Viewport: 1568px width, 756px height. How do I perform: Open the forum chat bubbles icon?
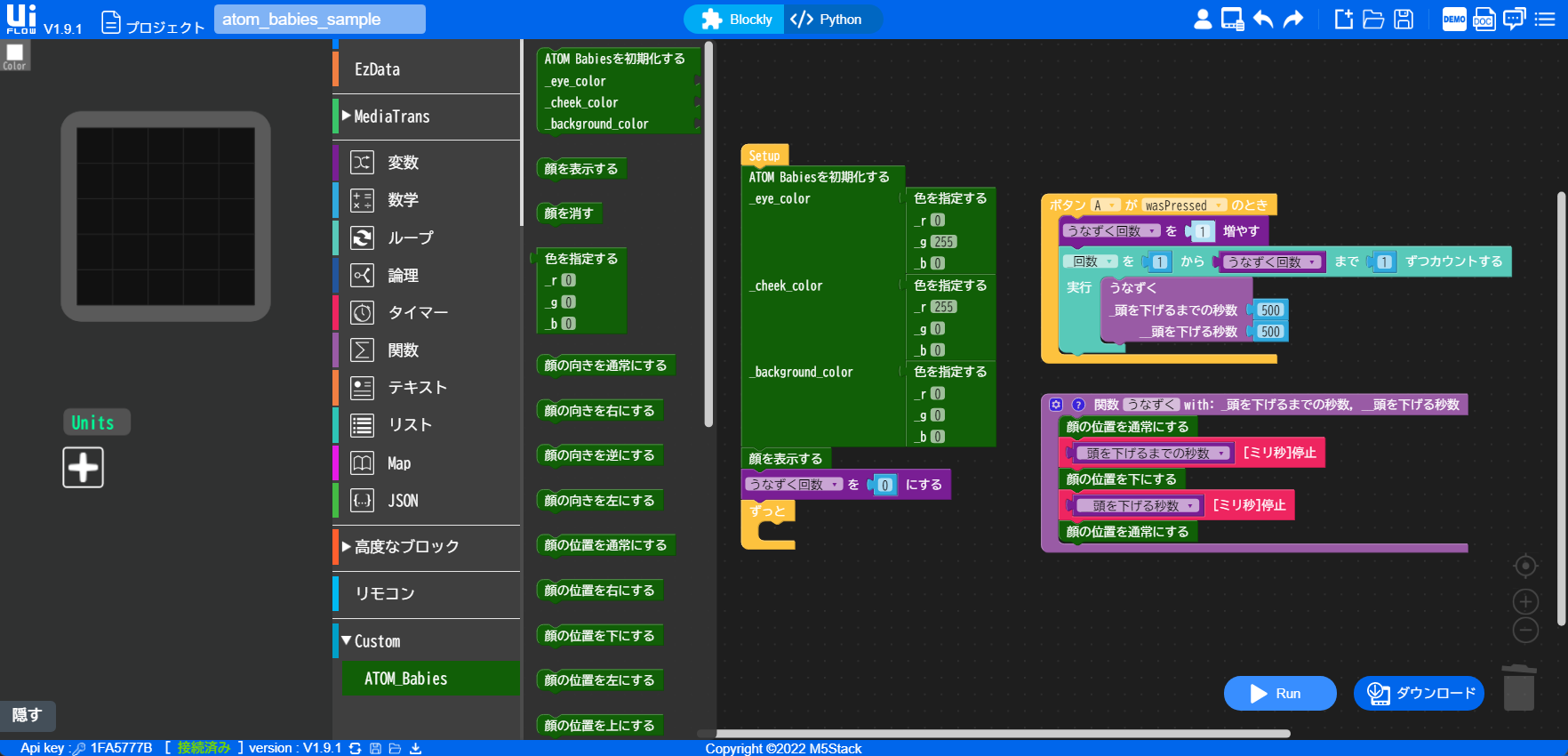[1515, 20]
